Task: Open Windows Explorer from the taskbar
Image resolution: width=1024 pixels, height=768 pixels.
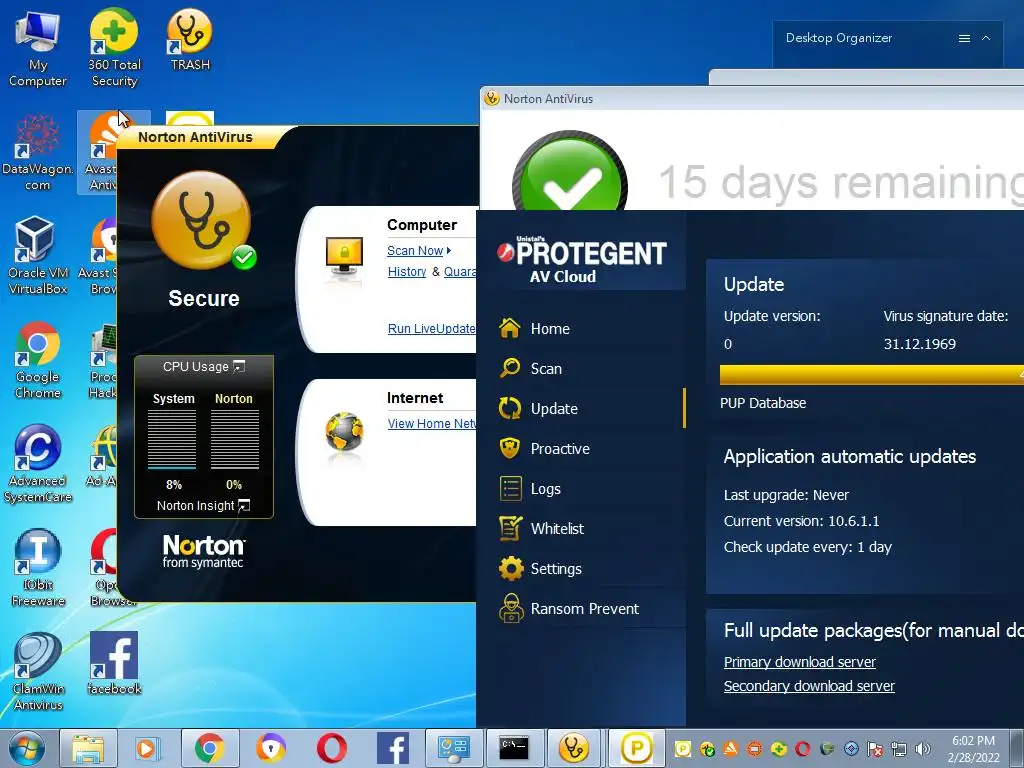Action: pos(88,748)
